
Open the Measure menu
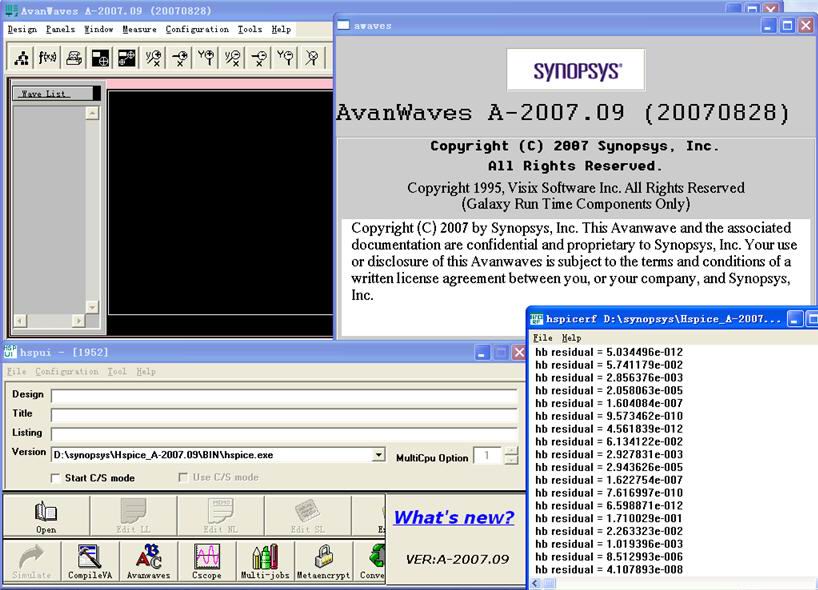pos(139,29)
